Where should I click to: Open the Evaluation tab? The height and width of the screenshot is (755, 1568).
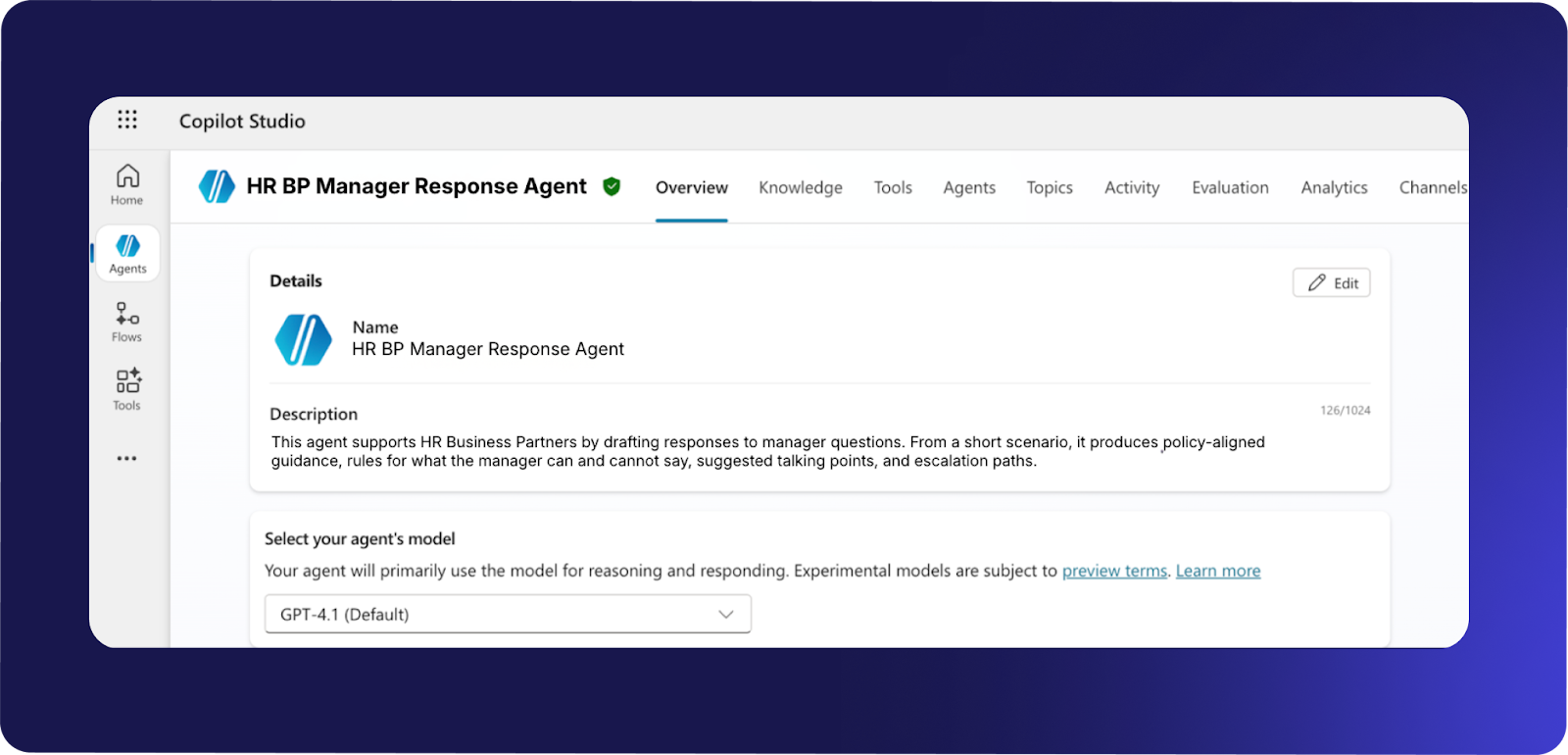[x=1229, y=187]
